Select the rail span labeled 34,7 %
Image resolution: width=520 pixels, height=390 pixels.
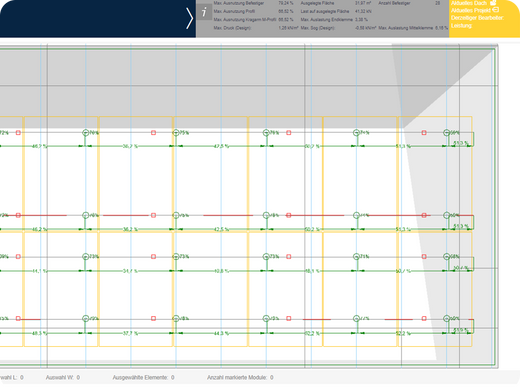pos(130,271)
